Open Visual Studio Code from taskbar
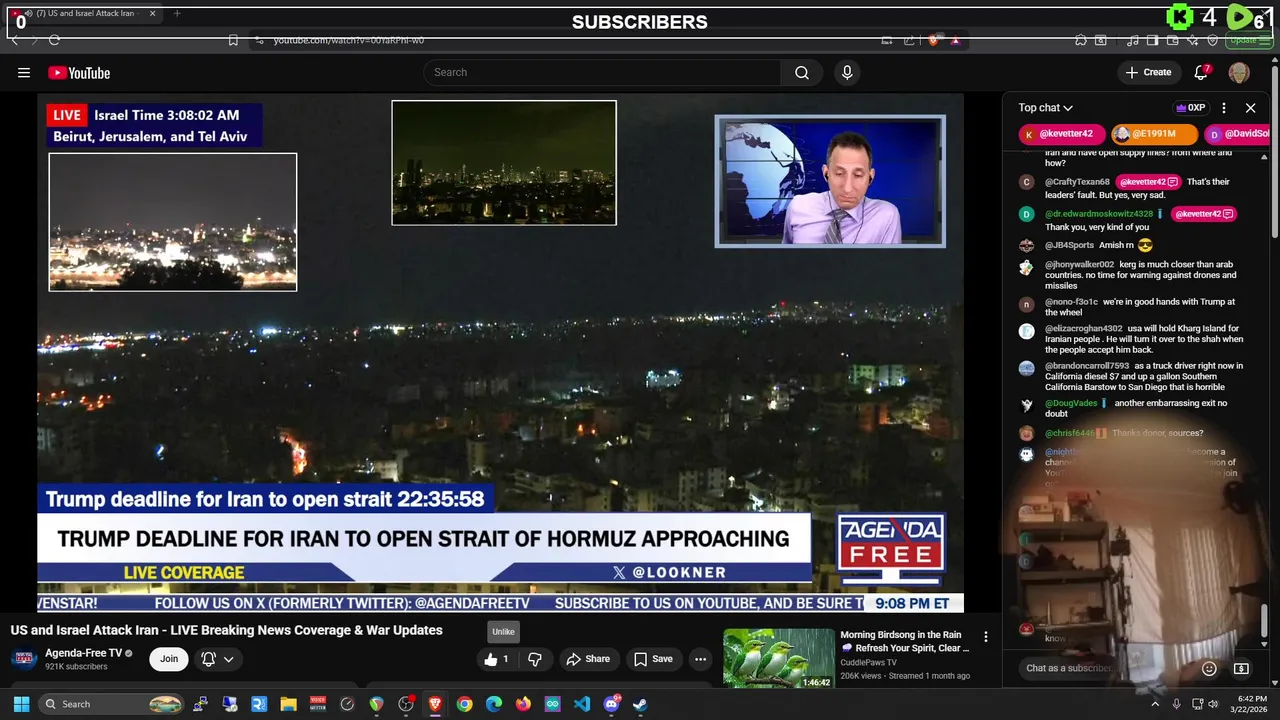 click(x=582, y=704)
